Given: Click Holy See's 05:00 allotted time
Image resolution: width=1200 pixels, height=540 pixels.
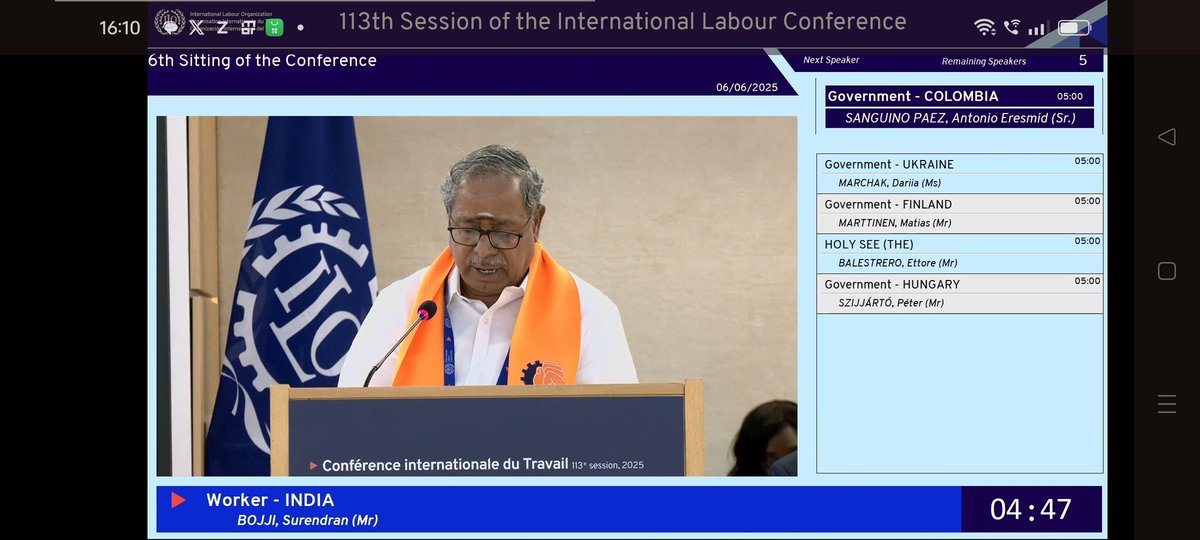Looking at the screenshot, I should (x=1087, y=241).
